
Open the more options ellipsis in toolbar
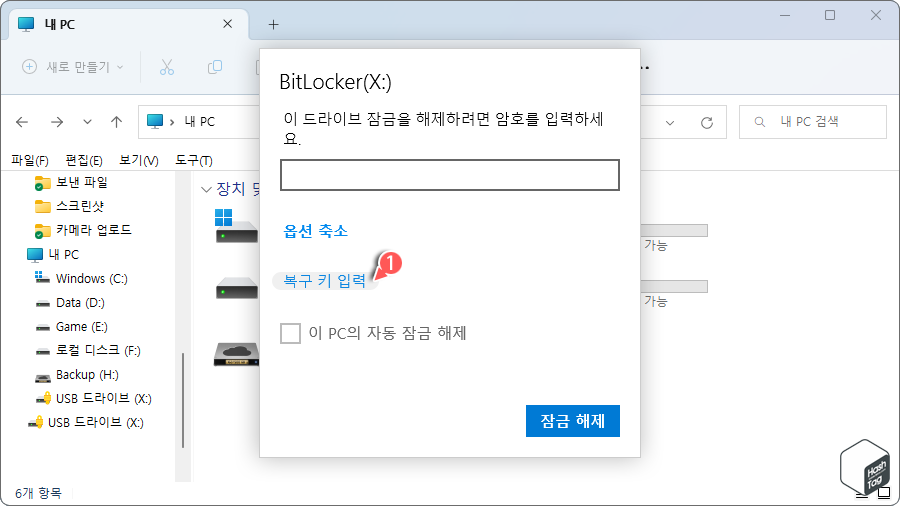pos(645,68)
